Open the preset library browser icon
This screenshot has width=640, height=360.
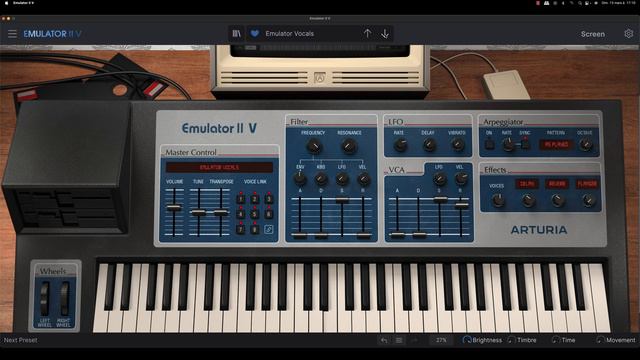[x=237, y=33]
